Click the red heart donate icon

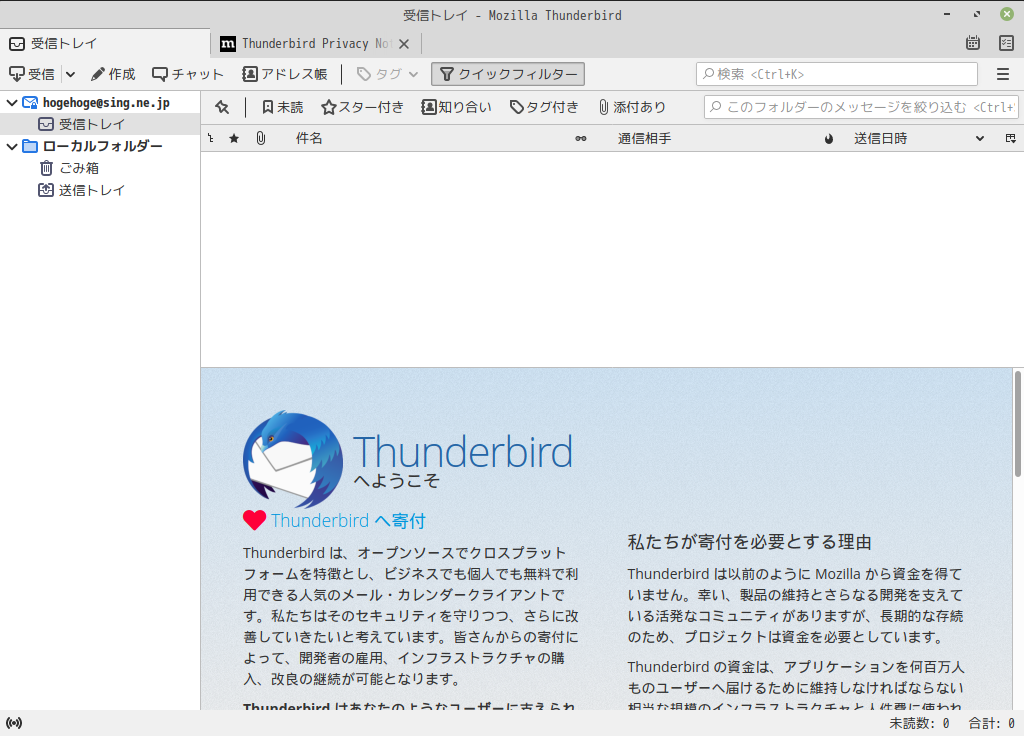(254, 520)
